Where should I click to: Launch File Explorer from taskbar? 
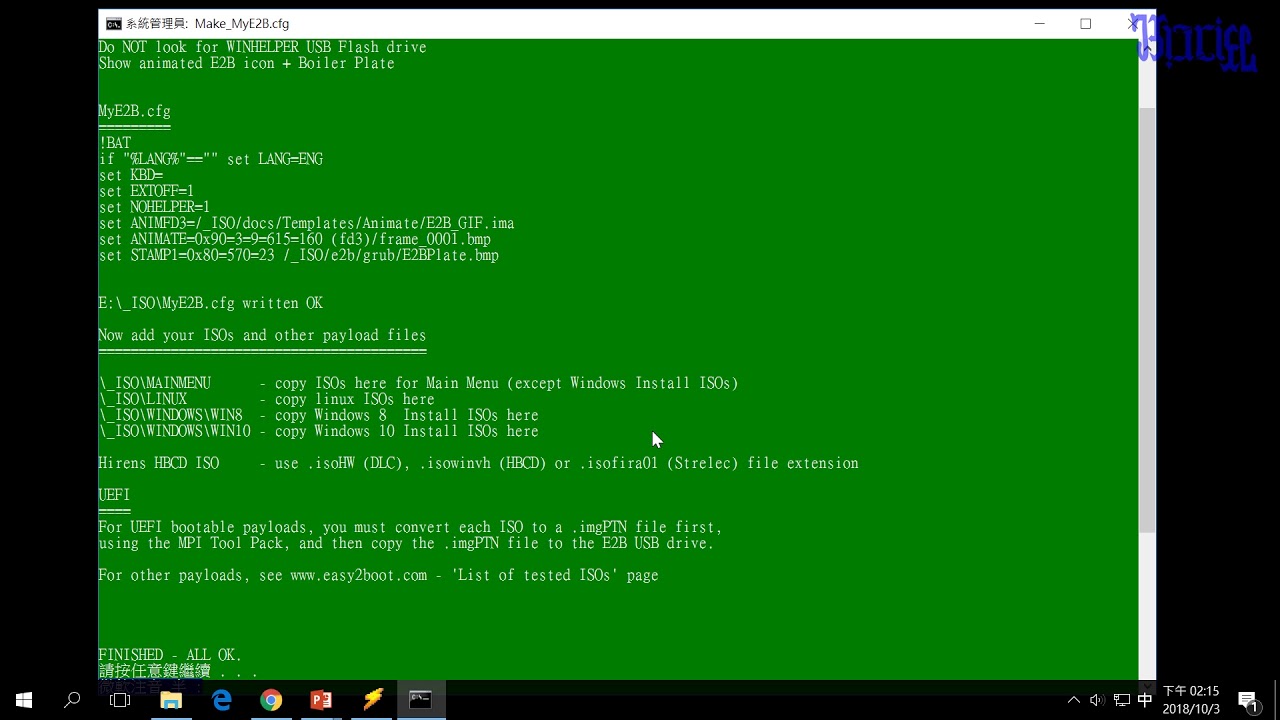point(171,700)
